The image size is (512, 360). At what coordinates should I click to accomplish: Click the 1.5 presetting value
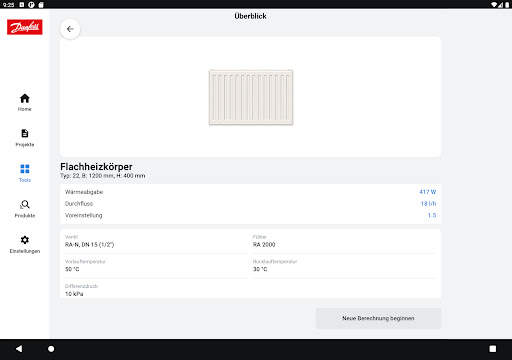click(x=432, y=215)
